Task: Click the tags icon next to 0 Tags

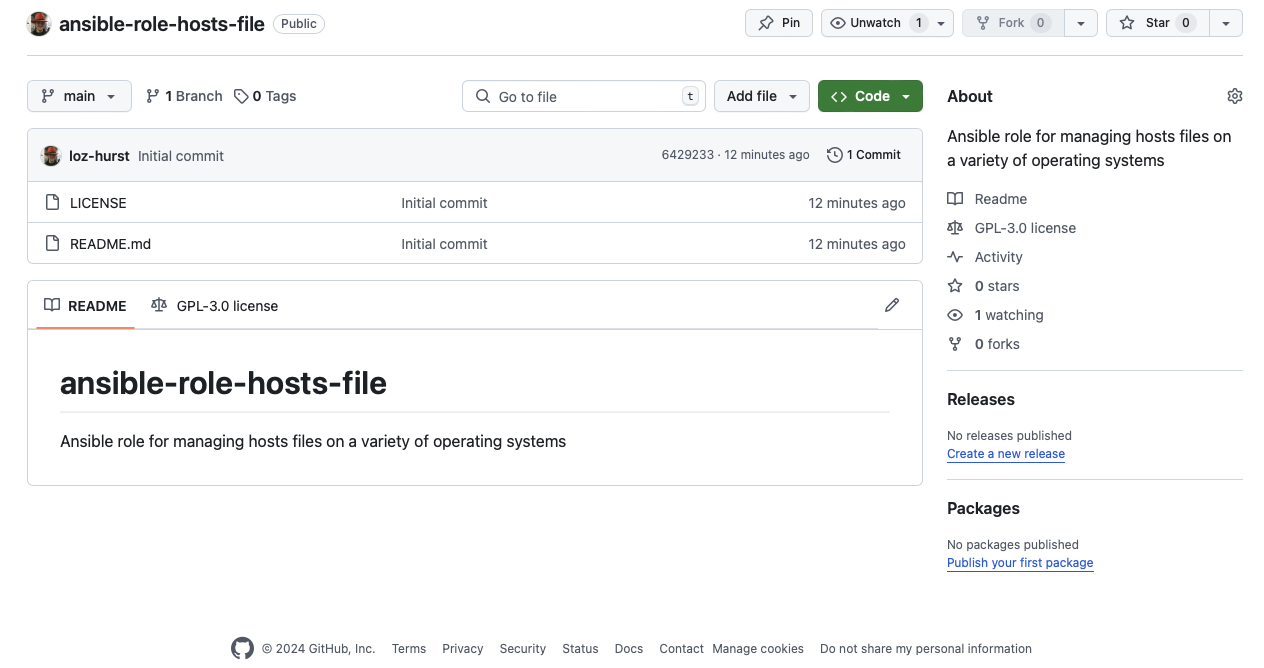Action: (x=240, y=96)
